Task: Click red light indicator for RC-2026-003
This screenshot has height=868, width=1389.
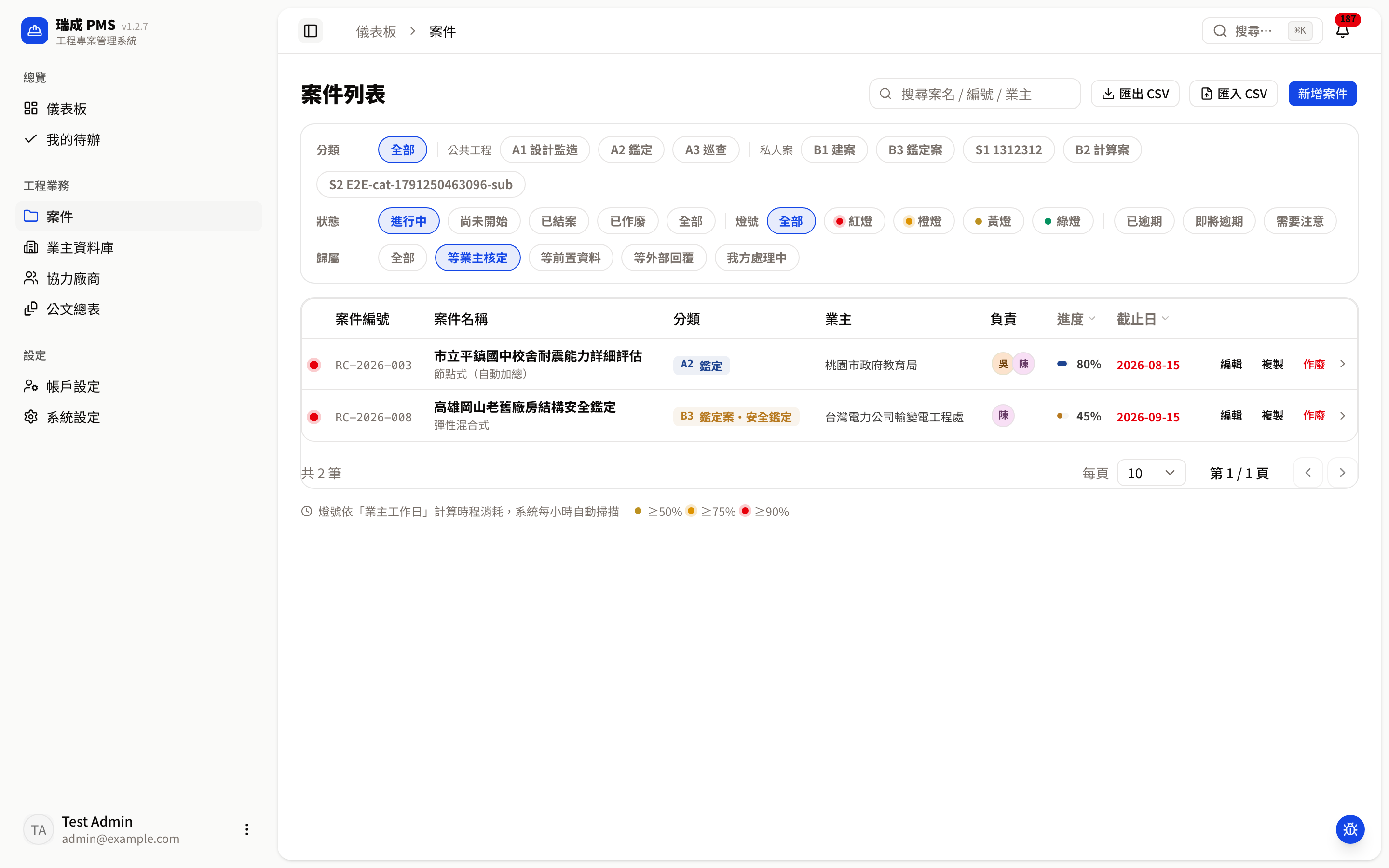Action: click(314, 365)
